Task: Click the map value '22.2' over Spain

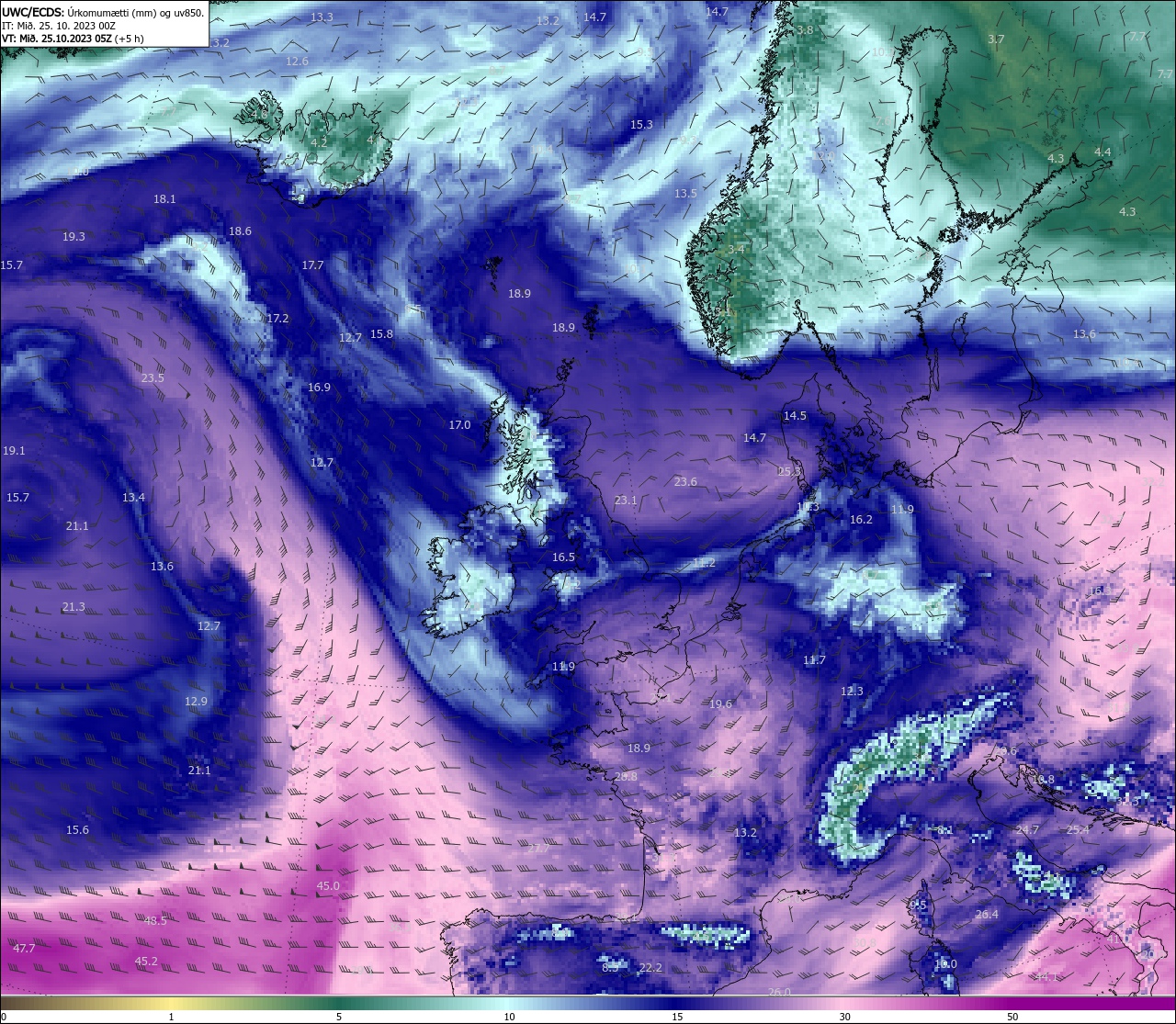Action: 650,968
